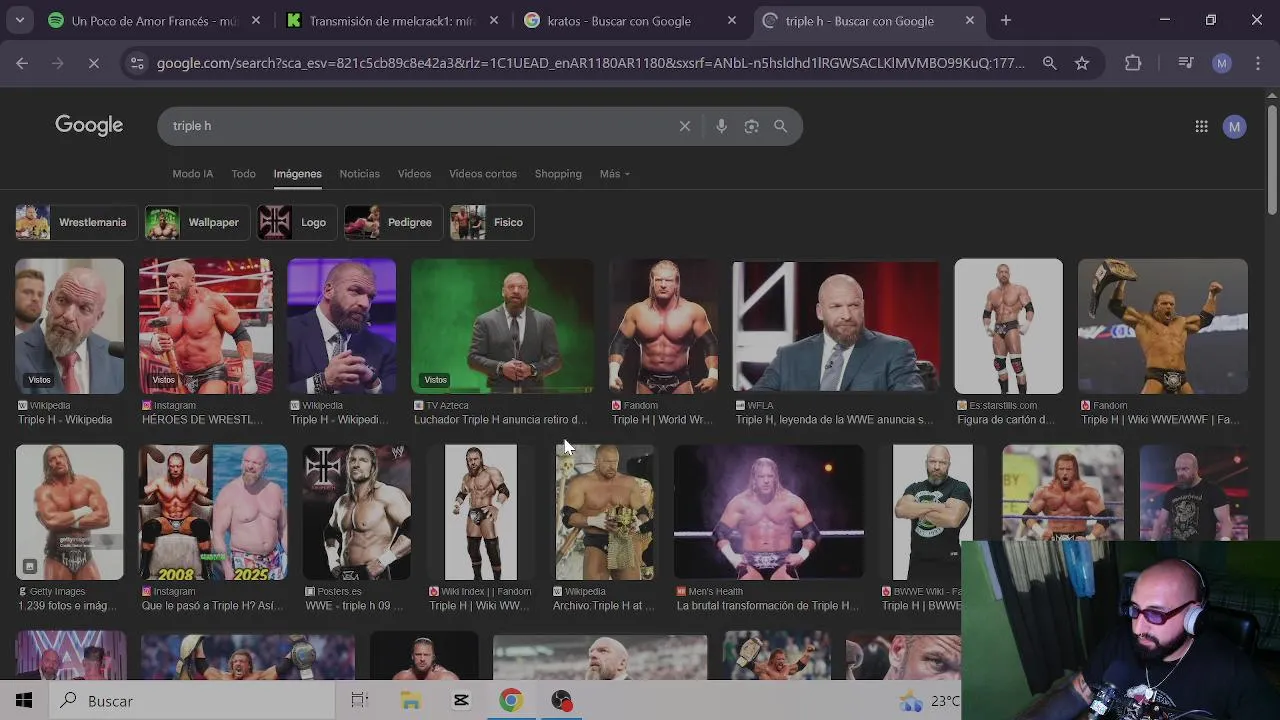The image size is (1280, 720).
Task: Start voice search with the microphone icon
Action: point(721,126)
